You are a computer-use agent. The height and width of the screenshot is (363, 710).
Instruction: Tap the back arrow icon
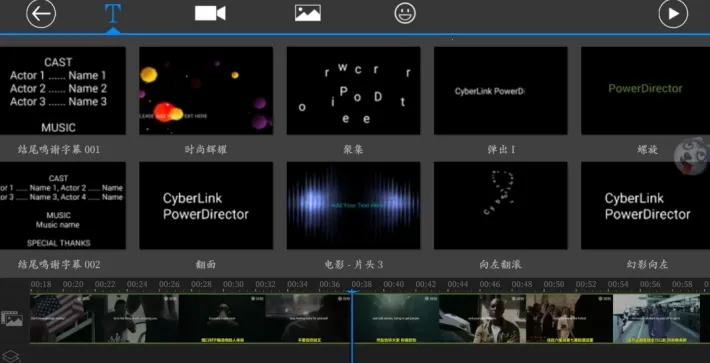click(41, 14)
